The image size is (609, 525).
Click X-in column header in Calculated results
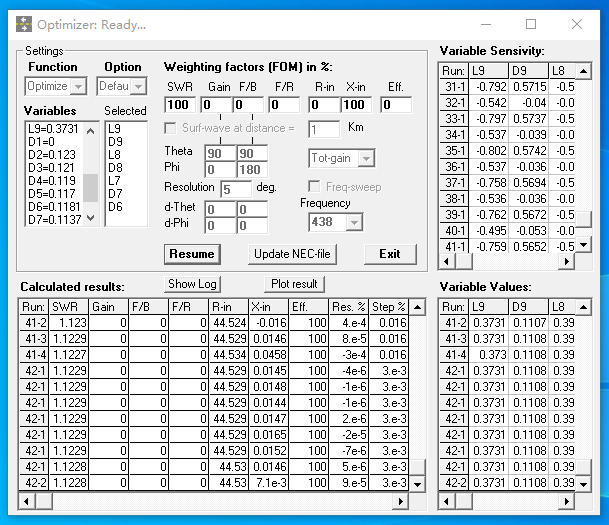(269, 307)
